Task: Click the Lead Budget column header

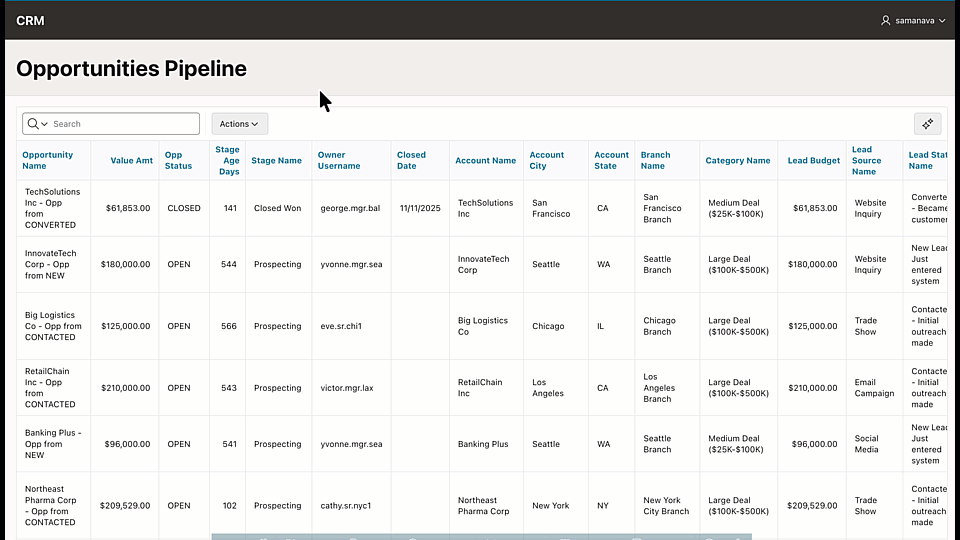Action: 814,160
